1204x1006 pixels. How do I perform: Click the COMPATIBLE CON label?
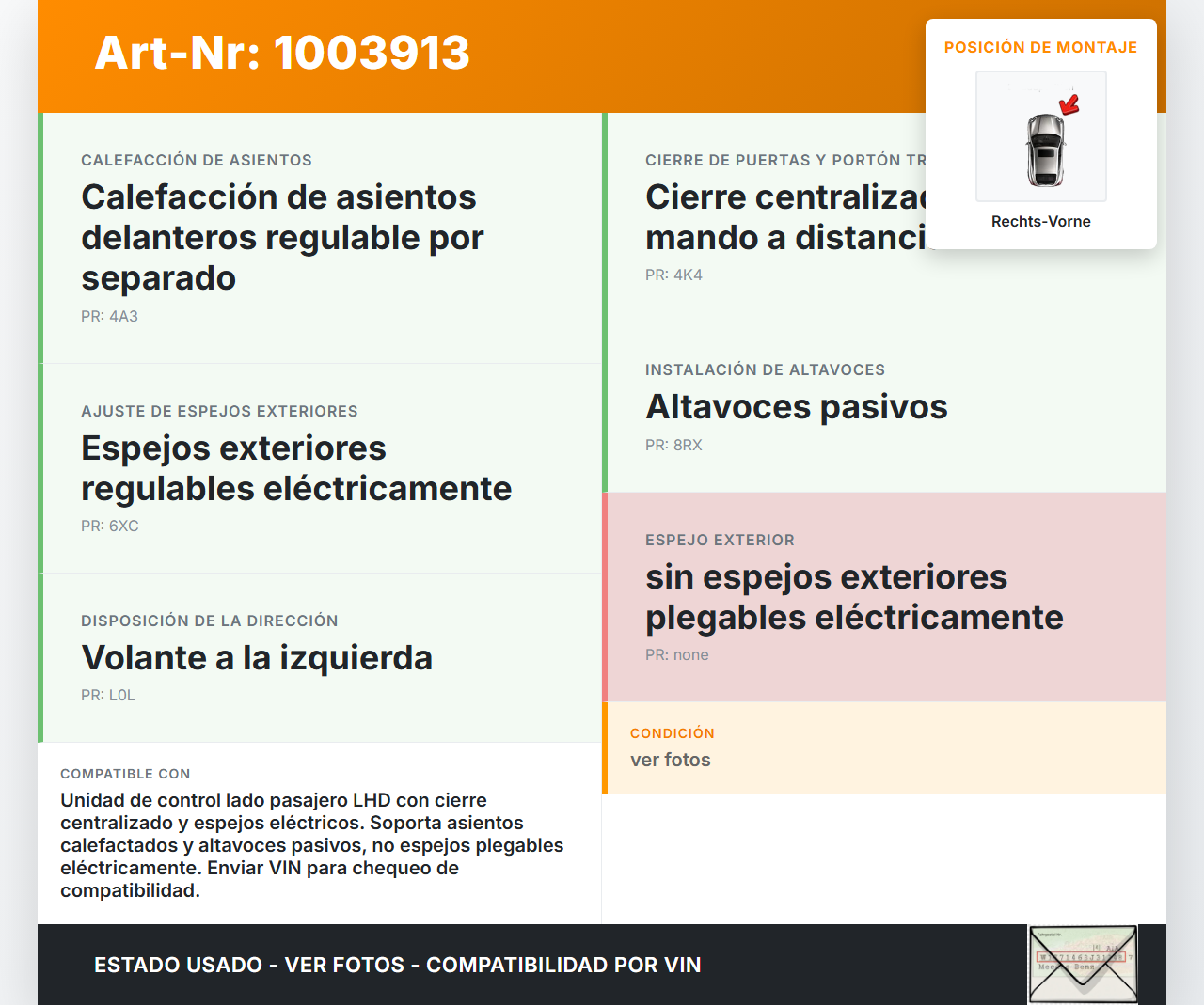tap(125, 774)
